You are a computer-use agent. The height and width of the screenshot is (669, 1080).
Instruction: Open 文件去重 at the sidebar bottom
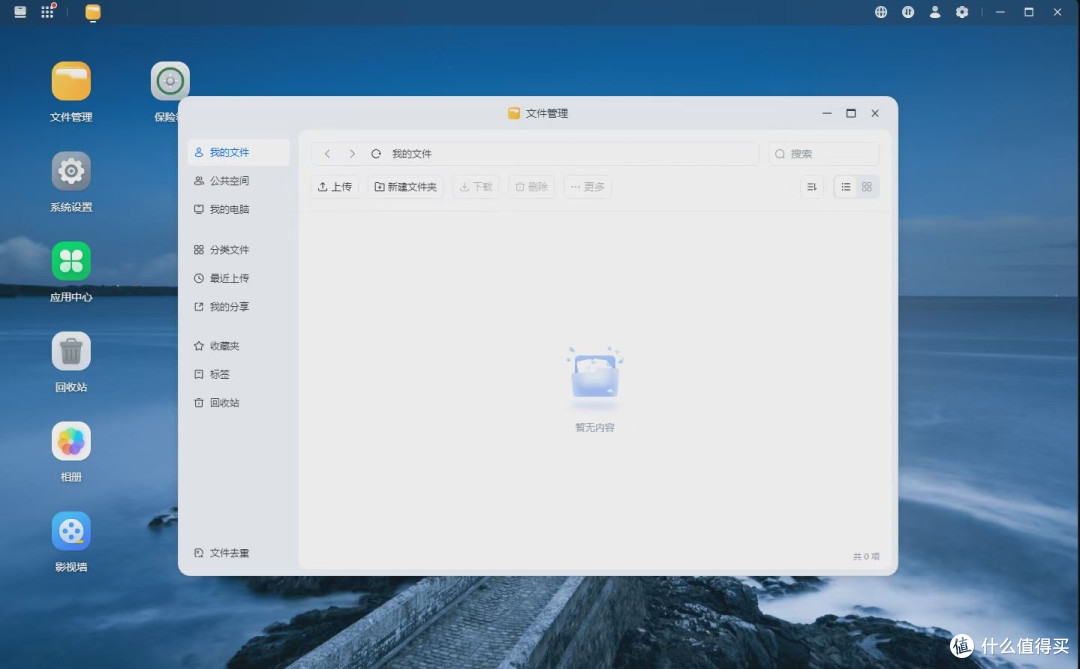point(238,553)
